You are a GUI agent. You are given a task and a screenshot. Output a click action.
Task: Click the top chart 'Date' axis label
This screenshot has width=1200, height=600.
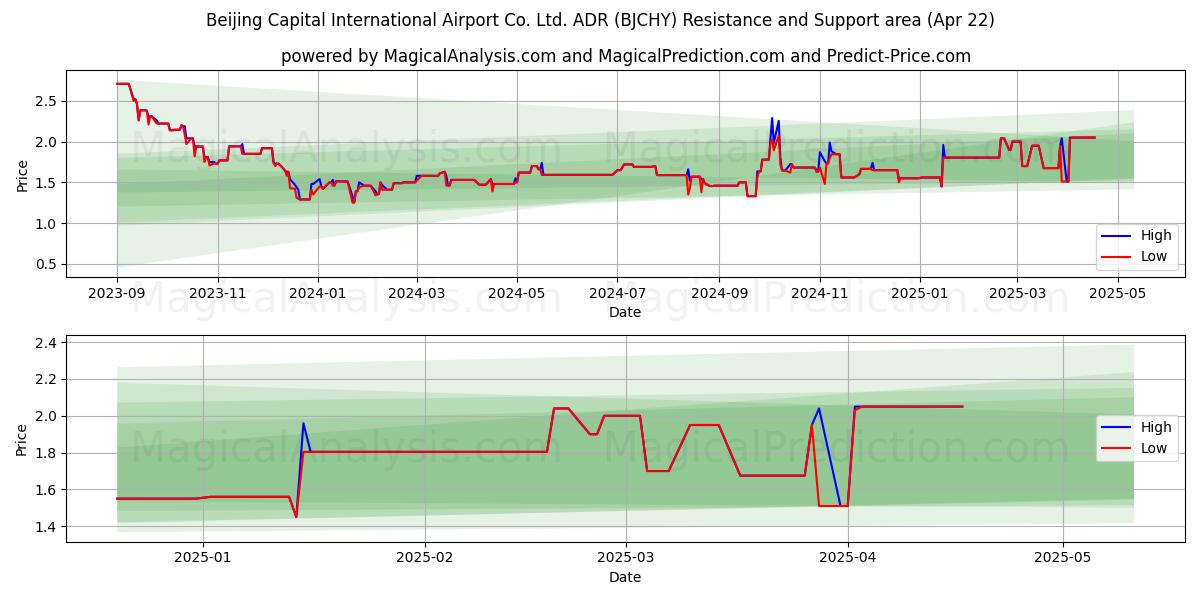click(625, 313)
